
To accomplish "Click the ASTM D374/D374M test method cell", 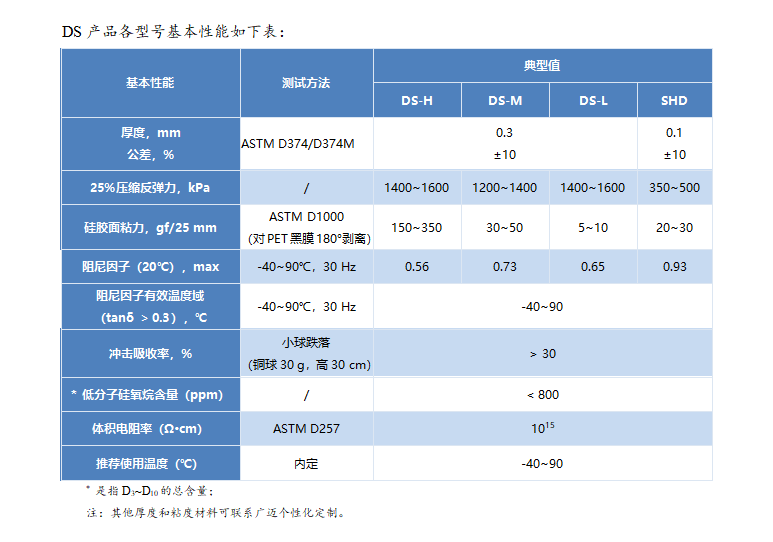I will coord(298,144).
